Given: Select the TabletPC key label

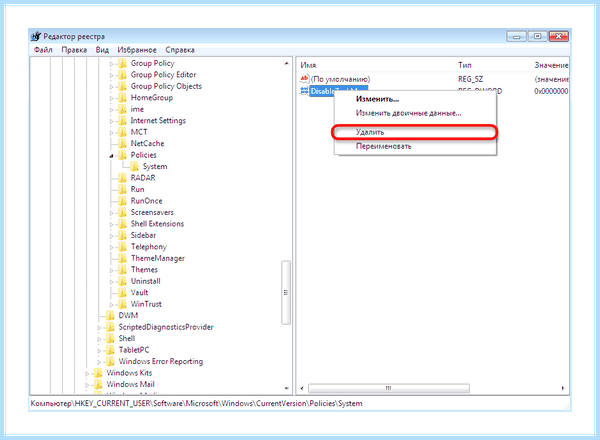Looking at the screenshot, I should tap(134, 350).
